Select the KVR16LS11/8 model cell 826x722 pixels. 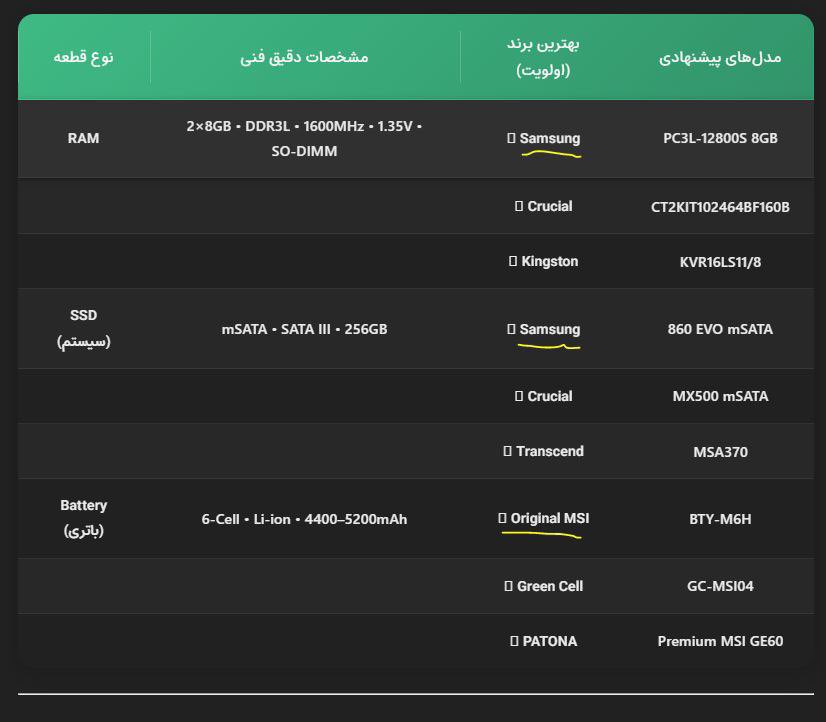click(720, 262)
